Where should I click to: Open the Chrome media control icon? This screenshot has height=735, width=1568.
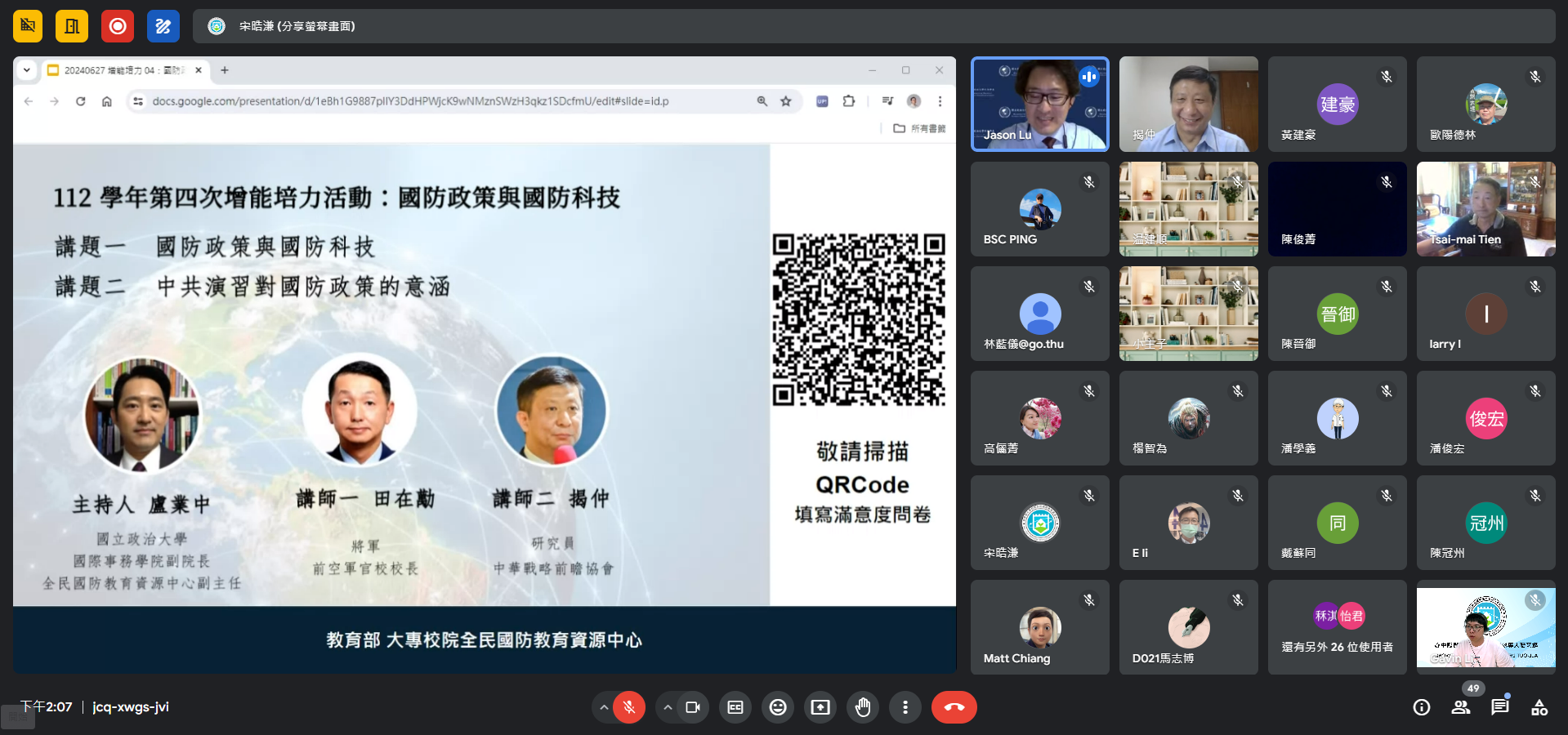(887, 101)
